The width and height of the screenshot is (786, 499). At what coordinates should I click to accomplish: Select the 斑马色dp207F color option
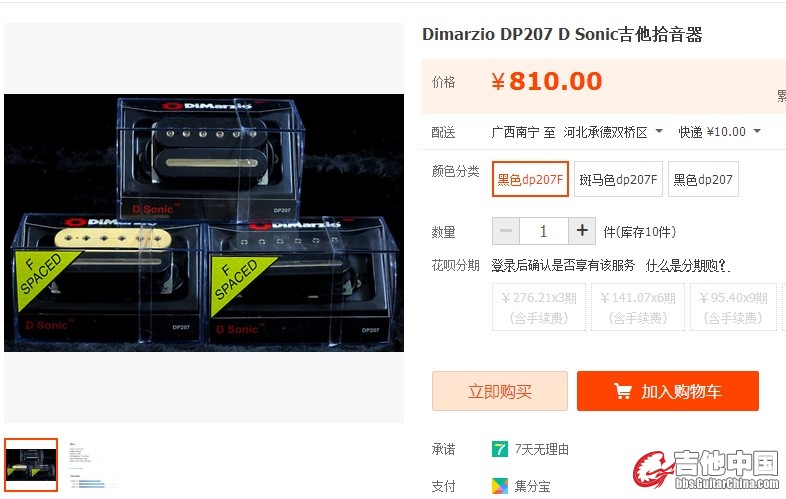coord(618,179)
